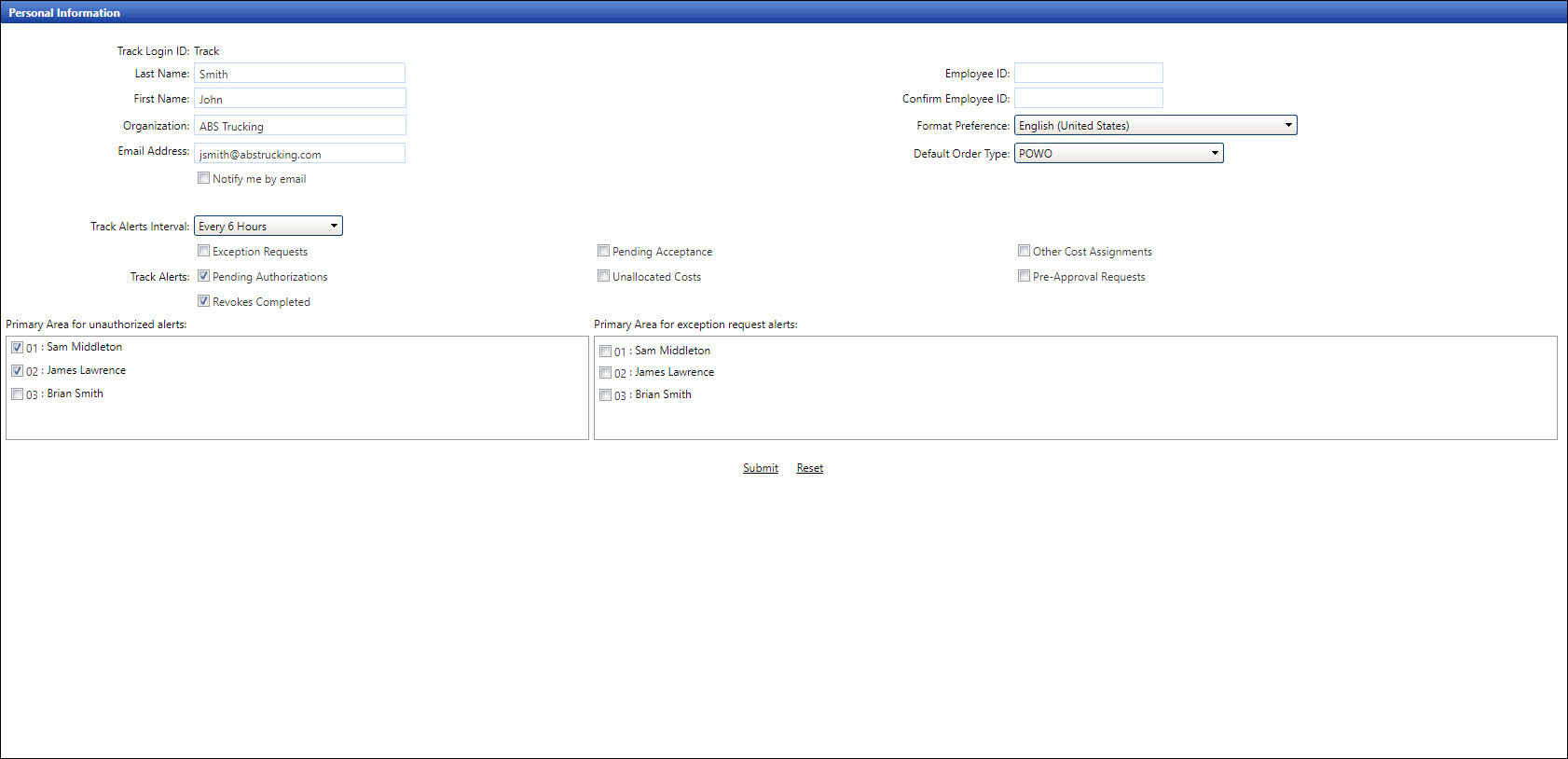This screenshot has width=1568, height=759.
Task: Enable Pending Acceptance alert checkbox
Action: pyautogui.click(x=603, y=251)
